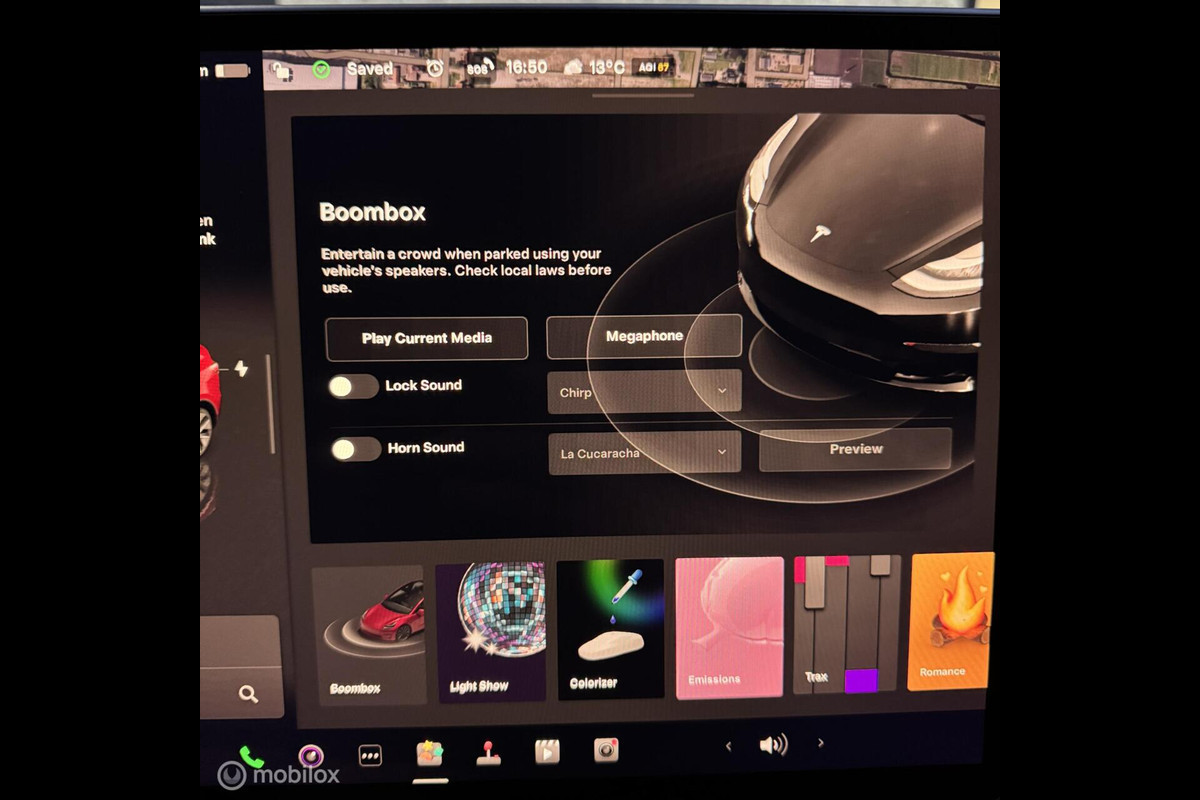The width and height of the screenshot is (1200, 800).
Task: Tap the Saved sentry status text
Action: [x=370, y=69]
